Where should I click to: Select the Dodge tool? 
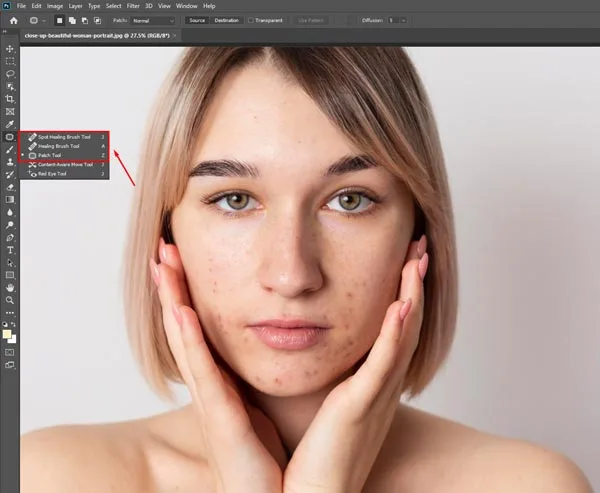coord(10,225)
